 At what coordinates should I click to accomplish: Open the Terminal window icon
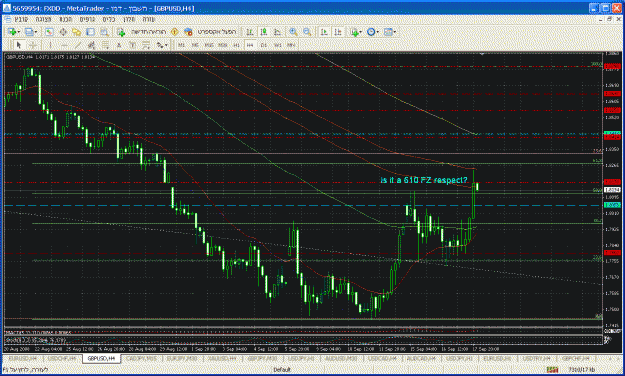click(x=90, y=32)
